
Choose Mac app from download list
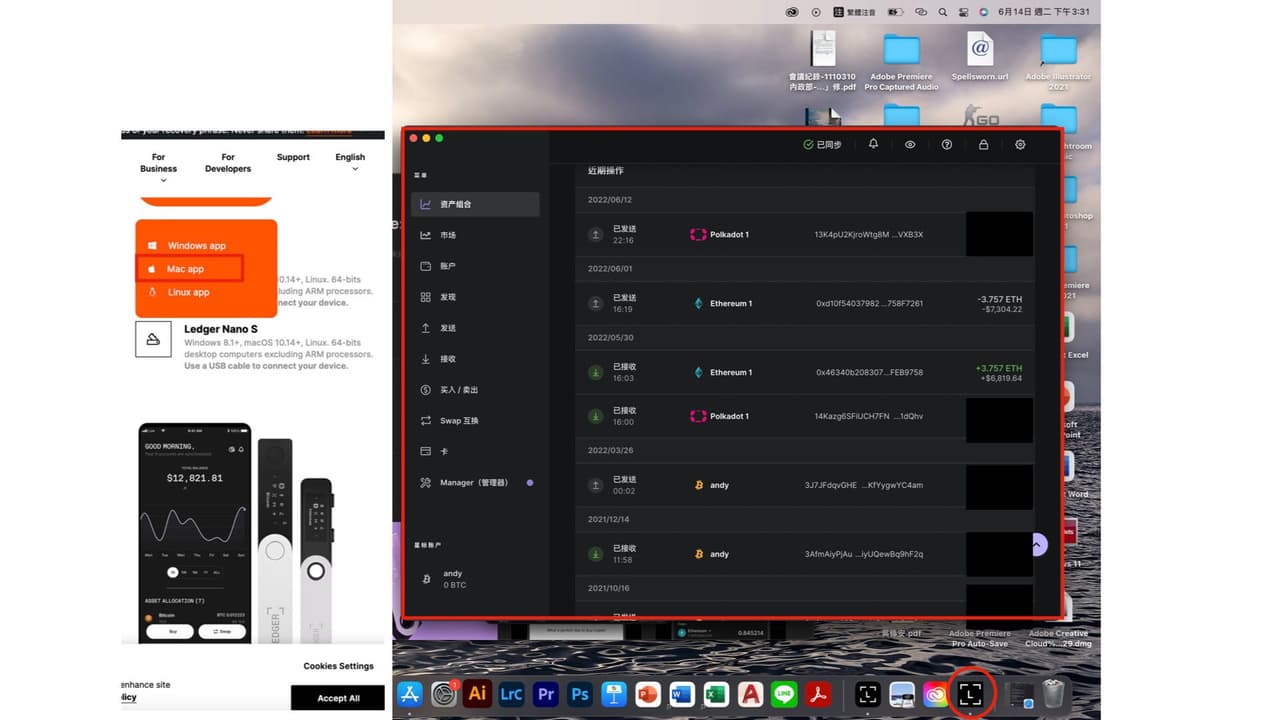190,269
